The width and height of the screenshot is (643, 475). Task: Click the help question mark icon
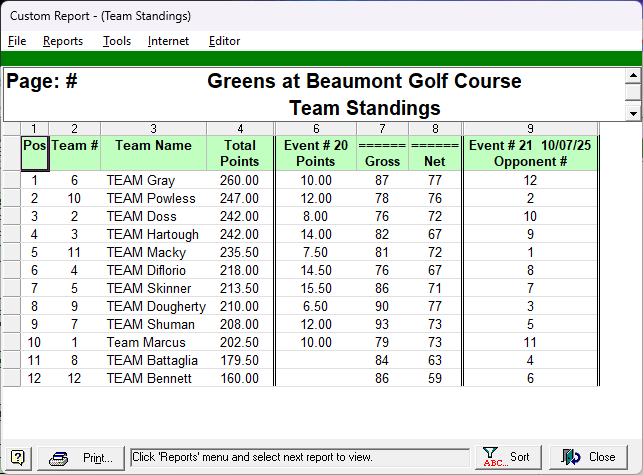(x=18, y=457)
